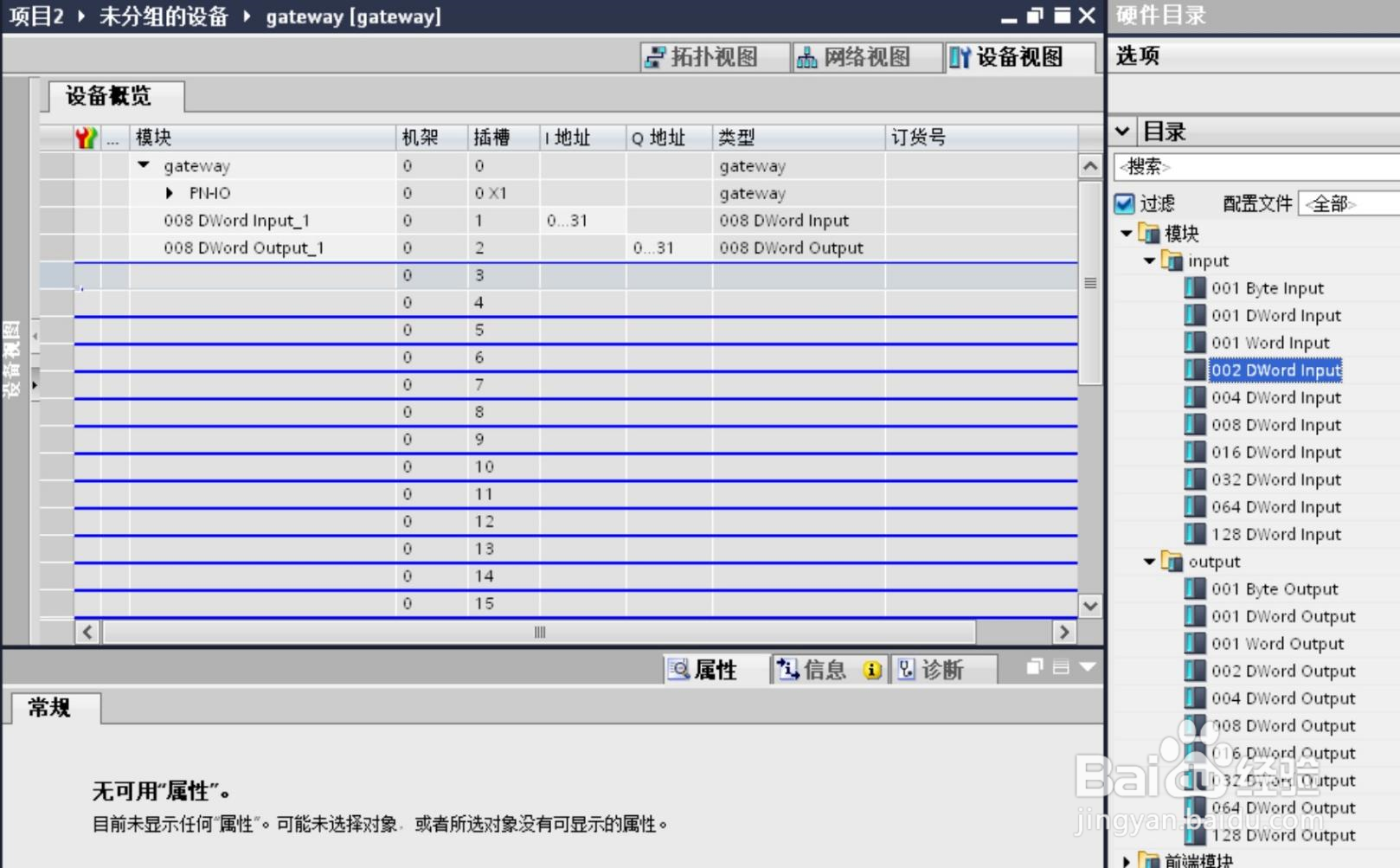Viewport: 1400px width, 868px height.
Task: Collapse the 目录 section
Action: (x=1122, y=132)
